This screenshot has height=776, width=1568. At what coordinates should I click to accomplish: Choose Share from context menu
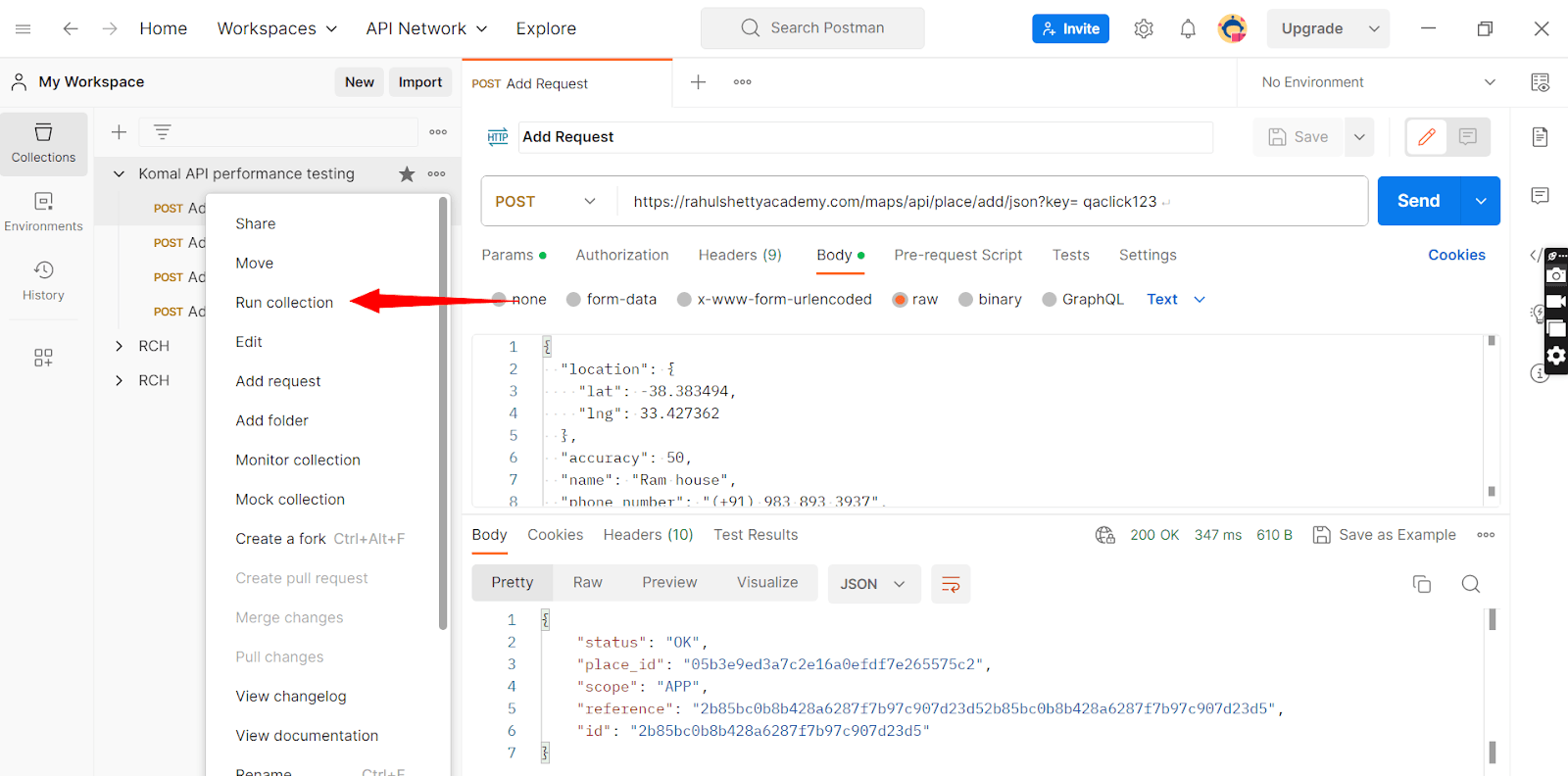[256, 224]
